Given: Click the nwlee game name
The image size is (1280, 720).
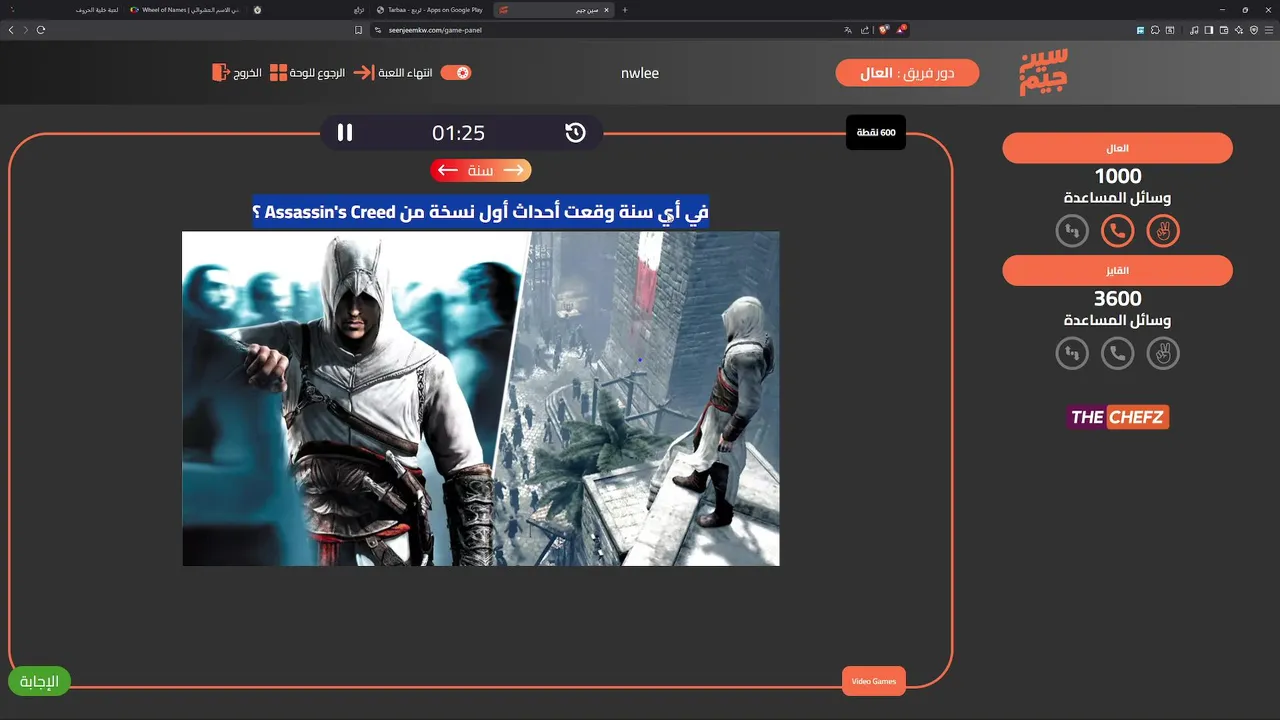Looking at the screenshot, I should coord(640,73).
